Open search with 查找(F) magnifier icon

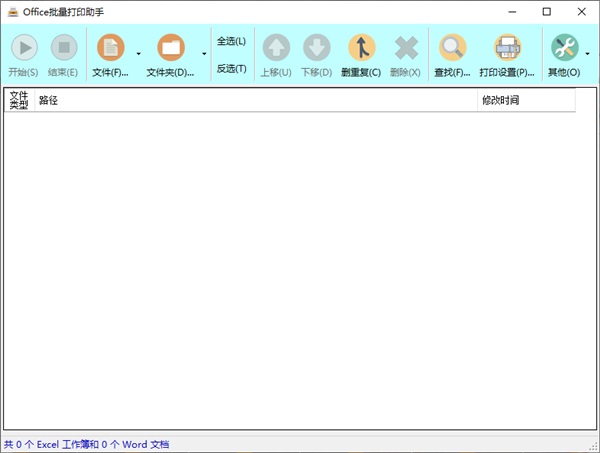tap(453, 48)
